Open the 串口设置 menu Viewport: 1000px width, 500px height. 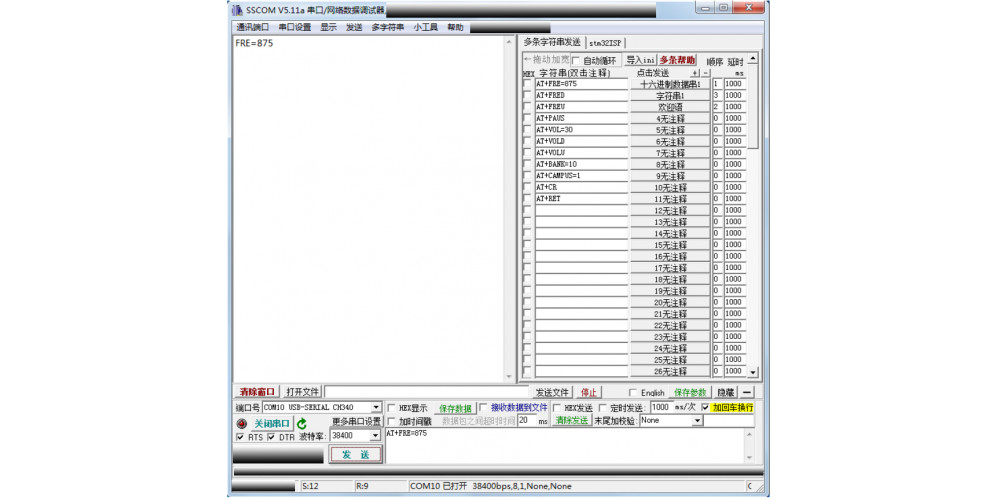click(x=294, y=27)
